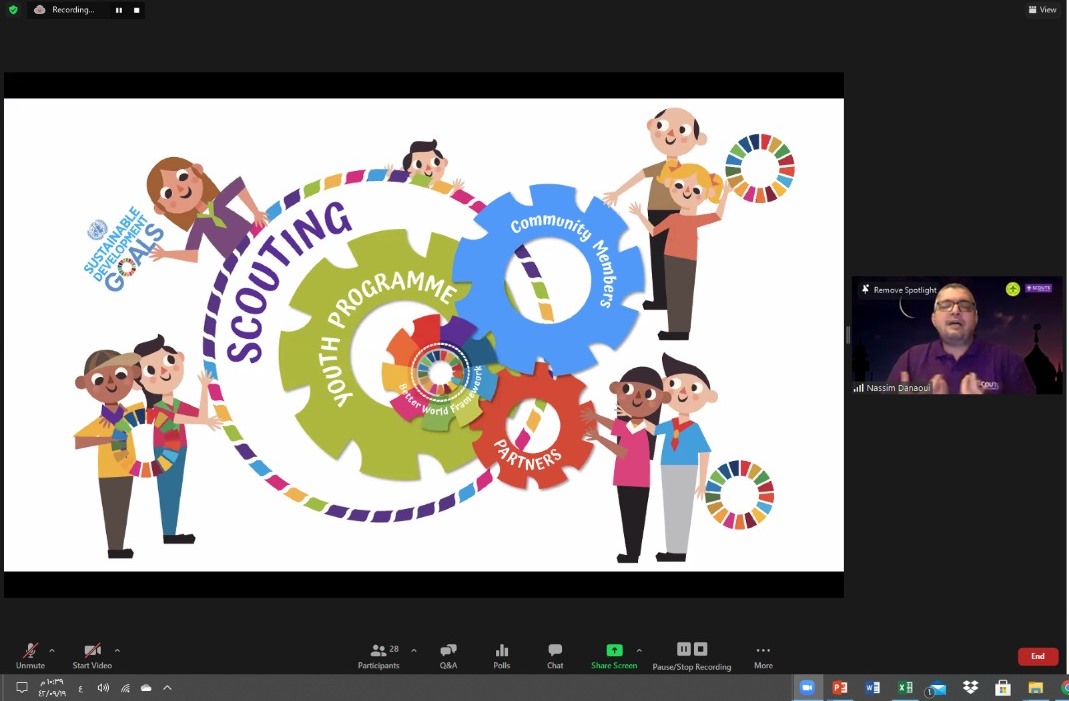Stop the recording from the top recording bar
This screenshot has height=701, width=1069.
pyautogui.click(x=137, y=10)
